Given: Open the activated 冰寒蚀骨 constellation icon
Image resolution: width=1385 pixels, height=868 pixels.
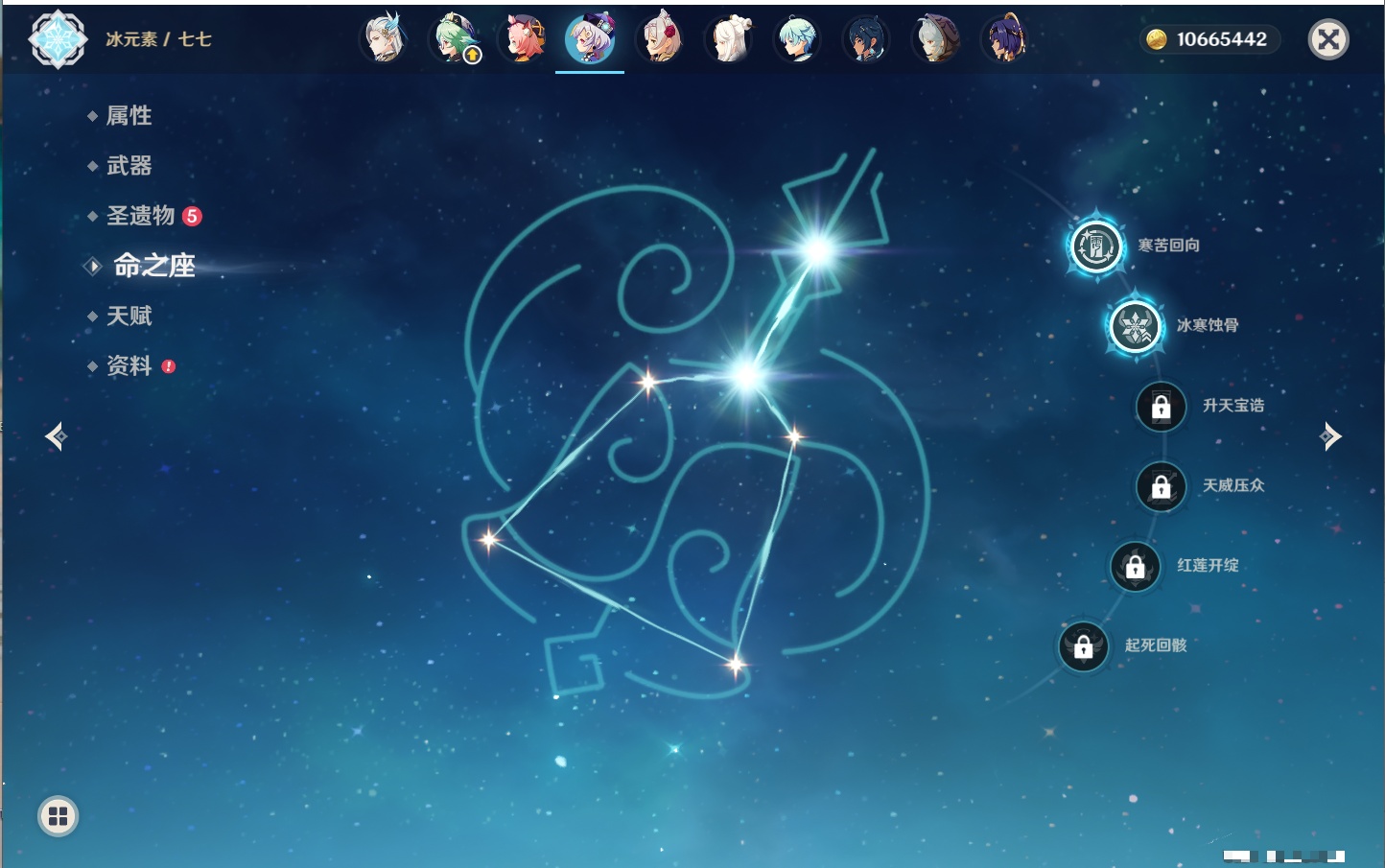Looking at the screenshot, I should pyautogui.click(x=1136, y=326).
